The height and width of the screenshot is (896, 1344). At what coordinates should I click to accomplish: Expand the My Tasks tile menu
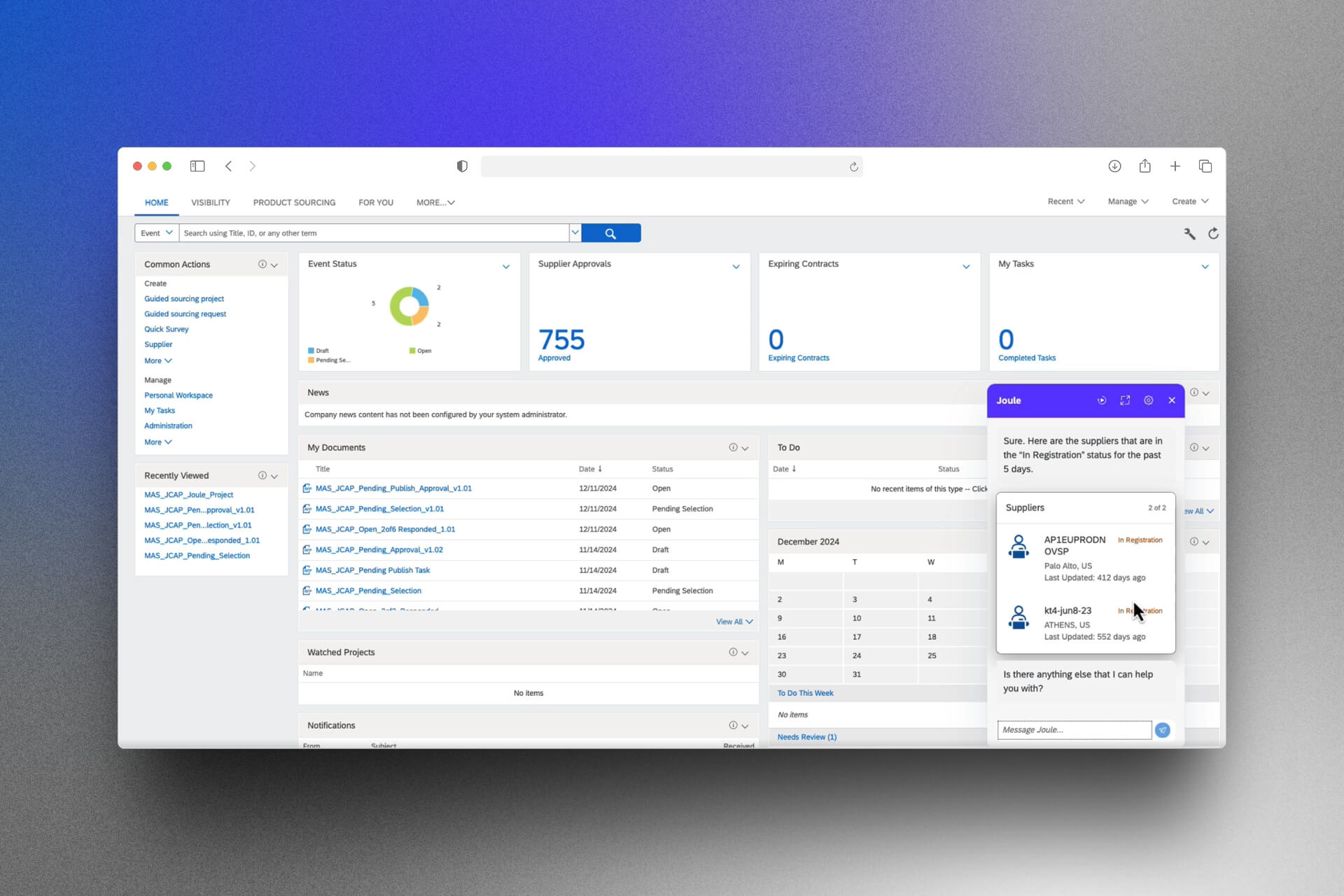coord(1205,267)
